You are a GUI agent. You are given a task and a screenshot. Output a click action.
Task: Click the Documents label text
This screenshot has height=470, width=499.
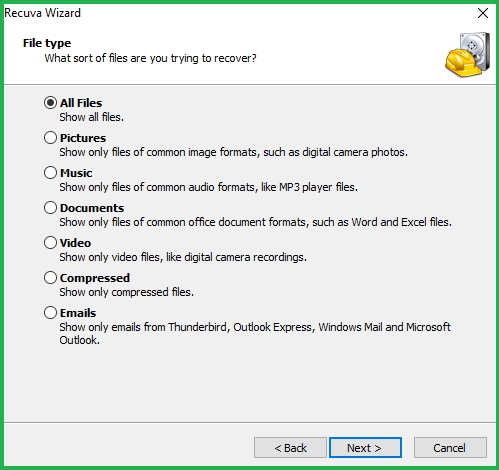point(92,208)
